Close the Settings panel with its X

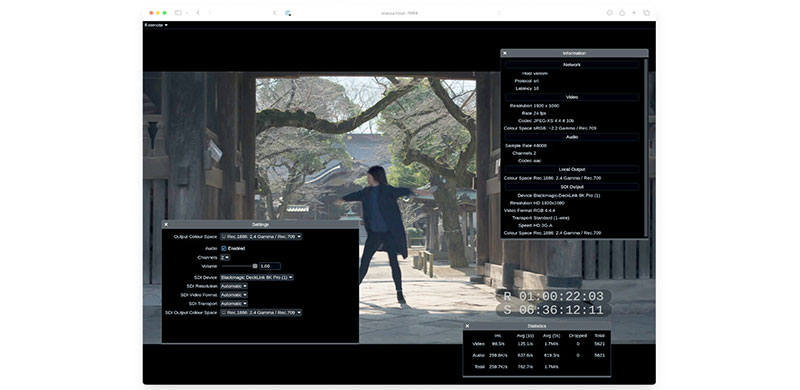click(166, 224)
